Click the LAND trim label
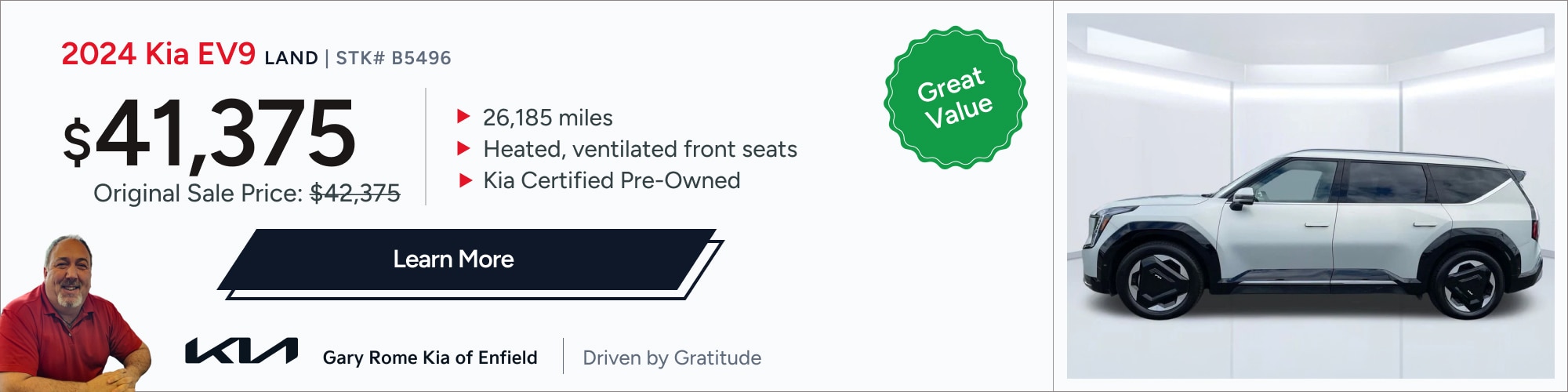This screenshot has height=392, width=1568. click(292, 58)
